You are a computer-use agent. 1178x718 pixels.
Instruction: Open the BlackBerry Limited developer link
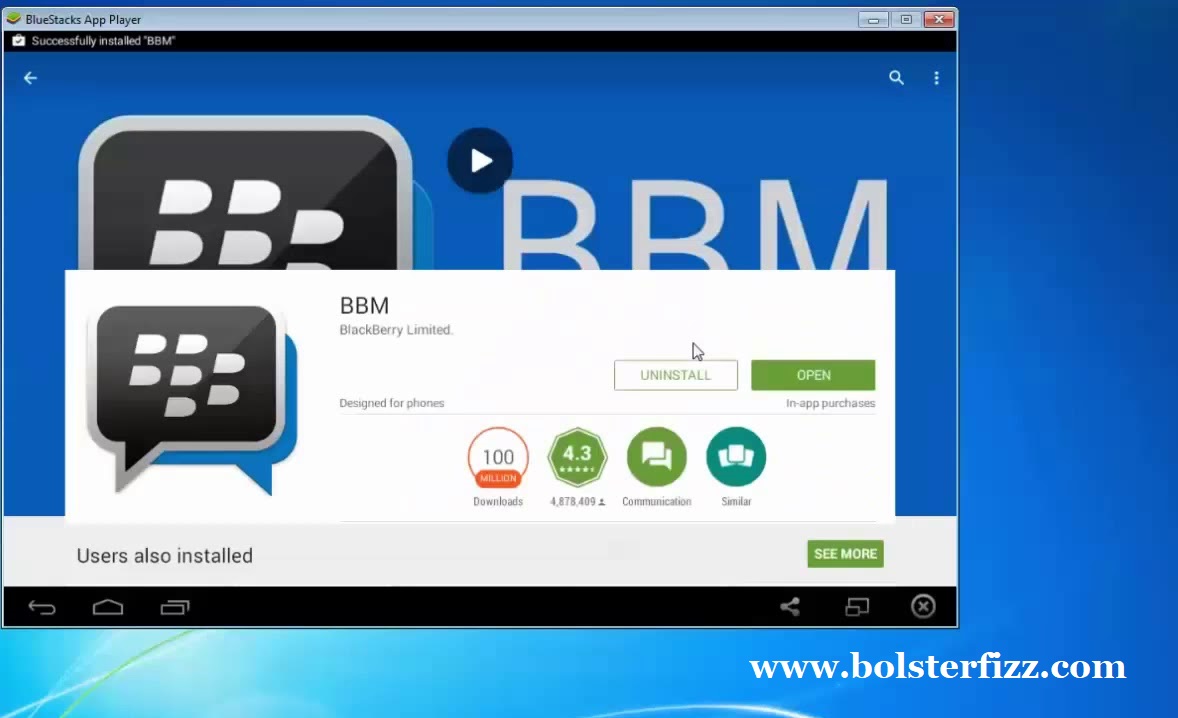[x=396, y=330]
